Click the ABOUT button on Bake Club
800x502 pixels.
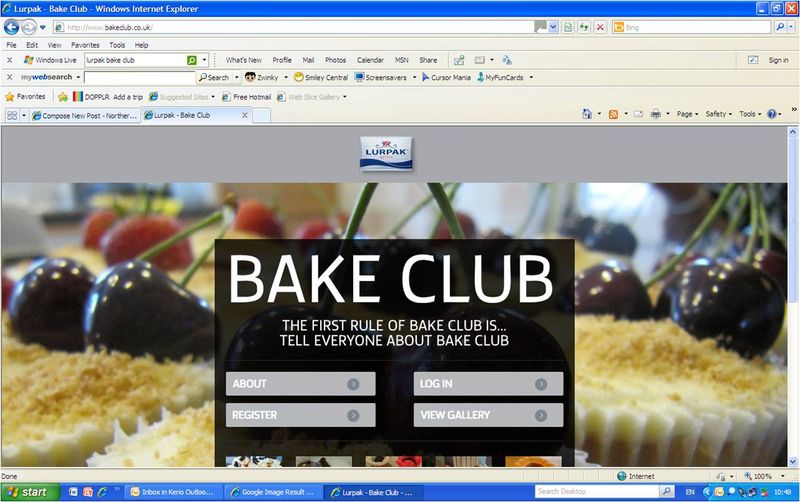pyautogui.click(x=301, y=384)
